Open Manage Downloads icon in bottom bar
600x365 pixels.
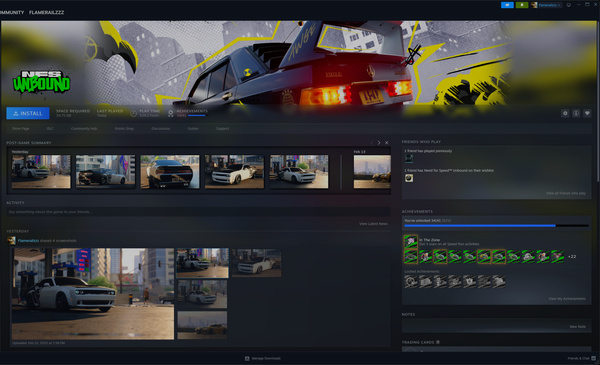tap(247, 358)
